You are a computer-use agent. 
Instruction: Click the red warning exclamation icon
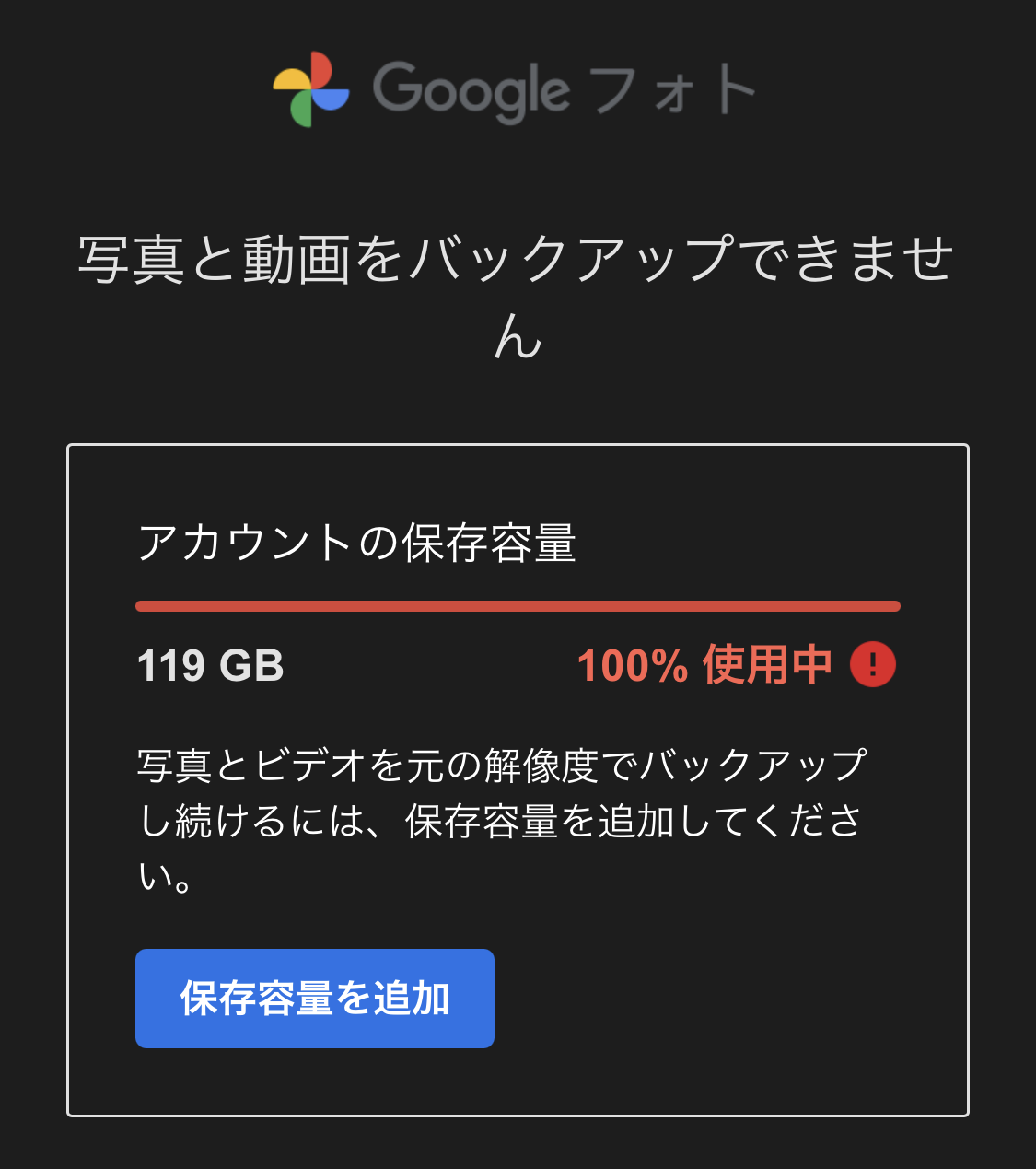pos(872,664)
